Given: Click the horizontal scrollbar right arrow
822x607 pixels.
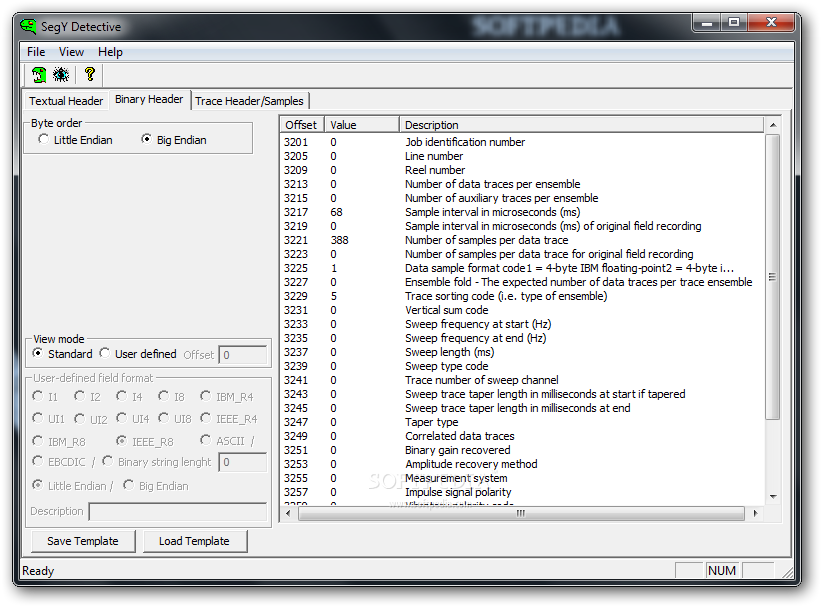Looking at the screenshot, I should pyautogui.click(x=755, y=513).
